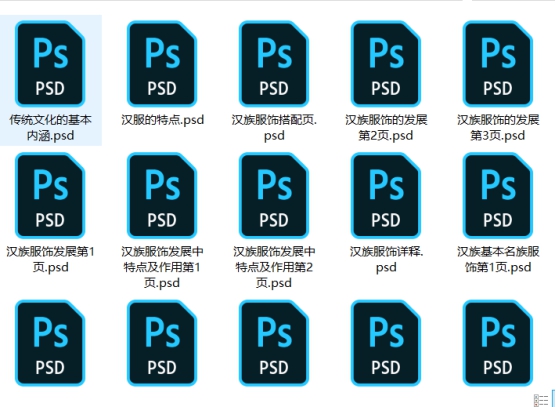
Task: Click the 汉族服饰发展第1页.psd Ps icon
Action: click(50, 195)
